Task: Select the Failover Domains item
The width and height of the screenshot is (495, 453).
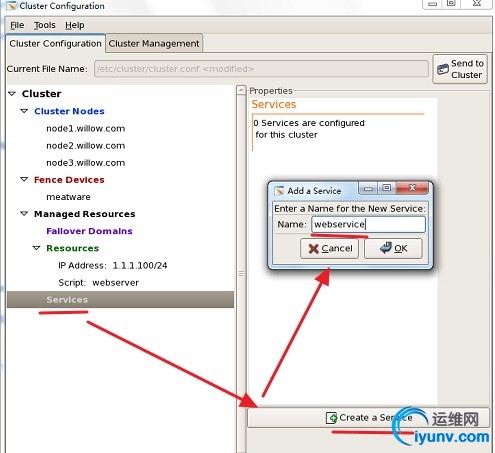Action: (89, 231)
